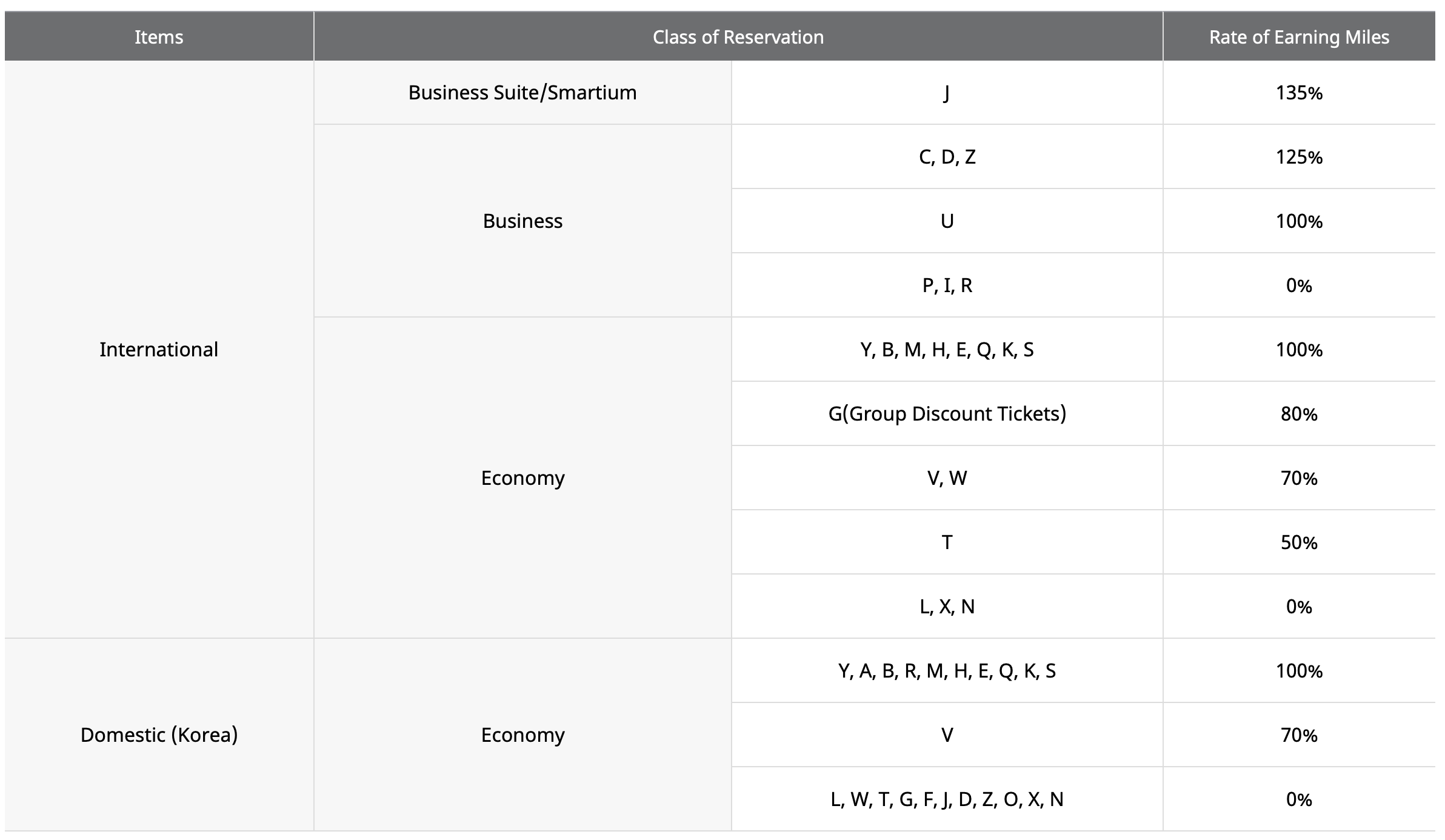Click the Business Suite/Smartium cell
1445x840 pixels.
coord(522,93)
